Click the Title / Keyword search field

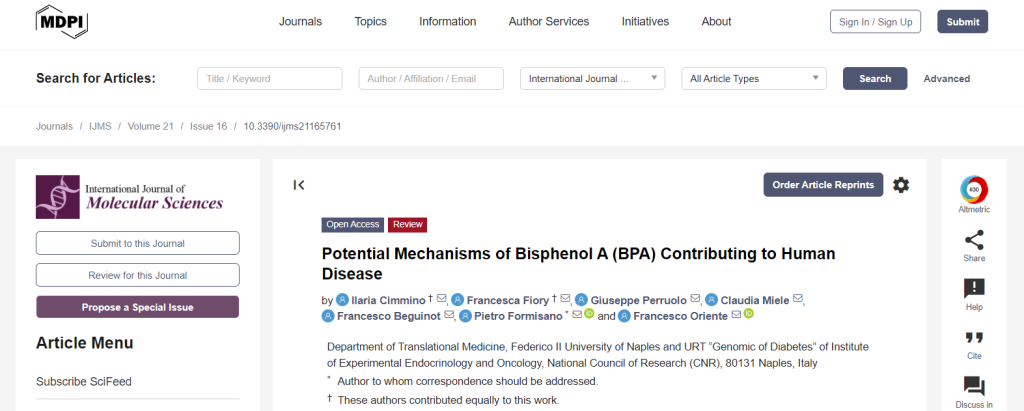270,78
